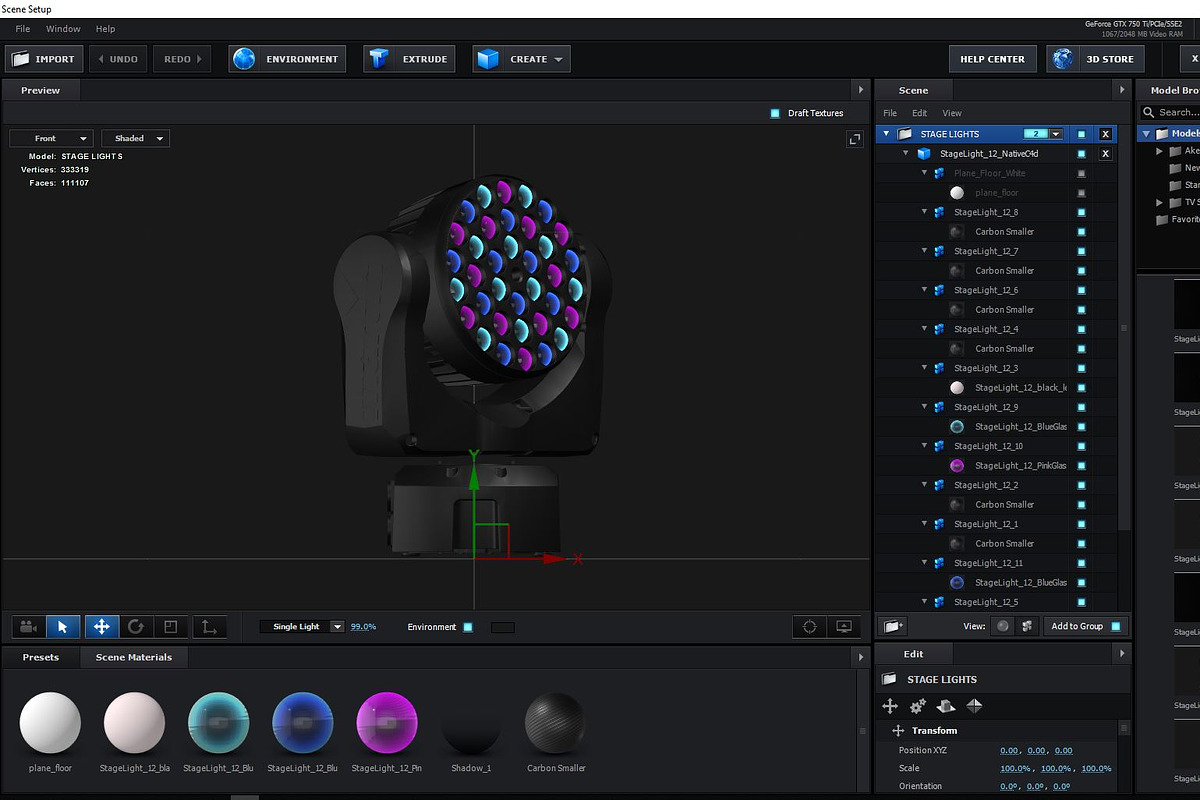The height and width of the screenshot is (800, 1200).
Task: Click the Extrude T-shape icon
Action: click(379, 59)
